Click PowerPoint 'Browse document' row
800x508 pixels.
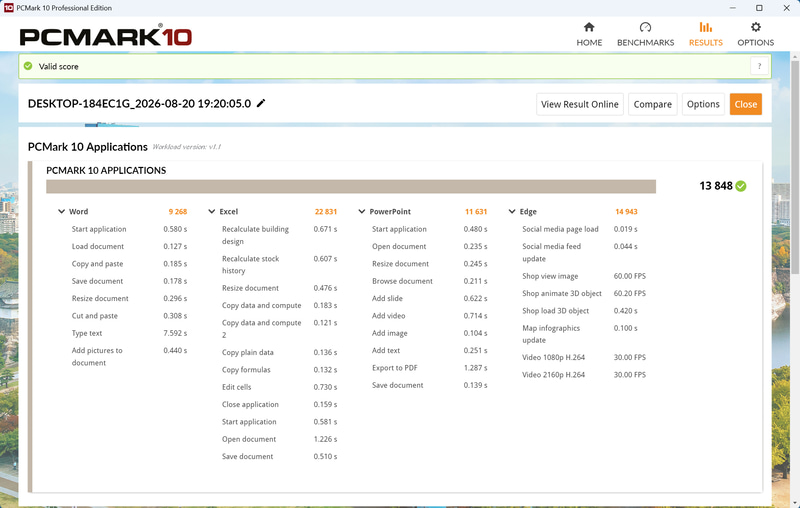429,281
